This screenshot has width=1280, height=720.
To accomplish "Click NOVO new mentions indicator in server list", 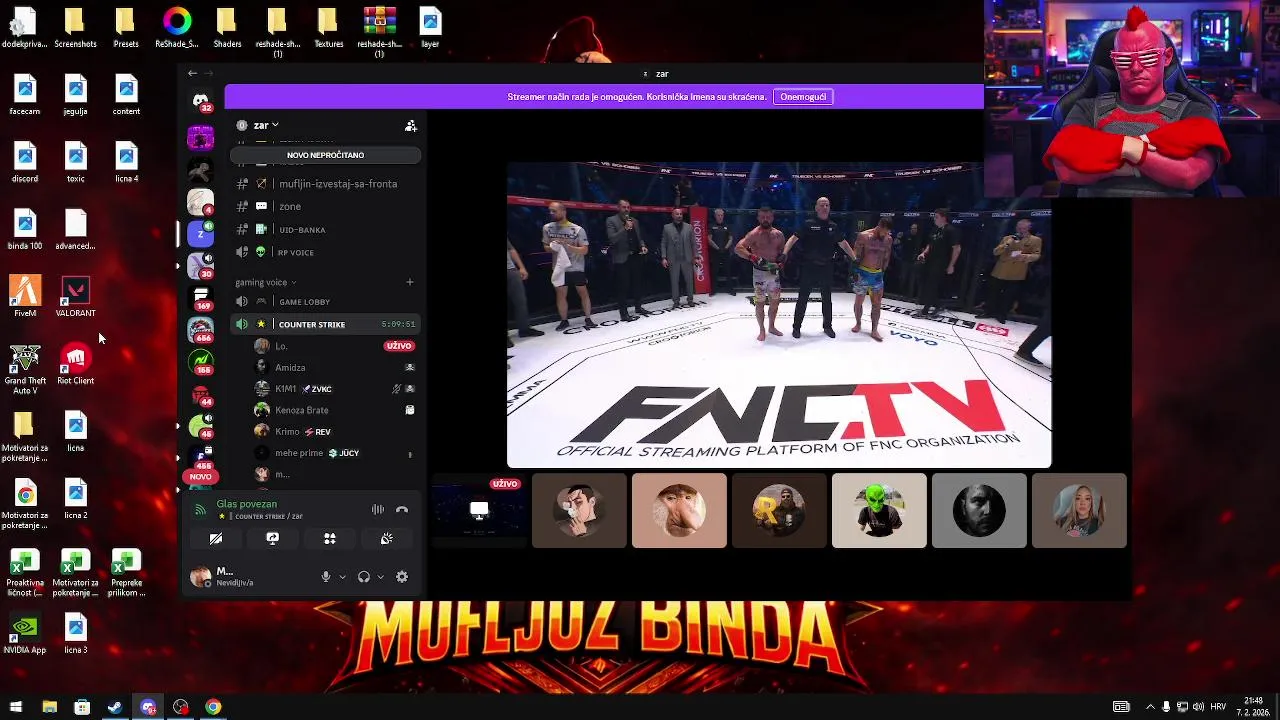I will [201, 477].
